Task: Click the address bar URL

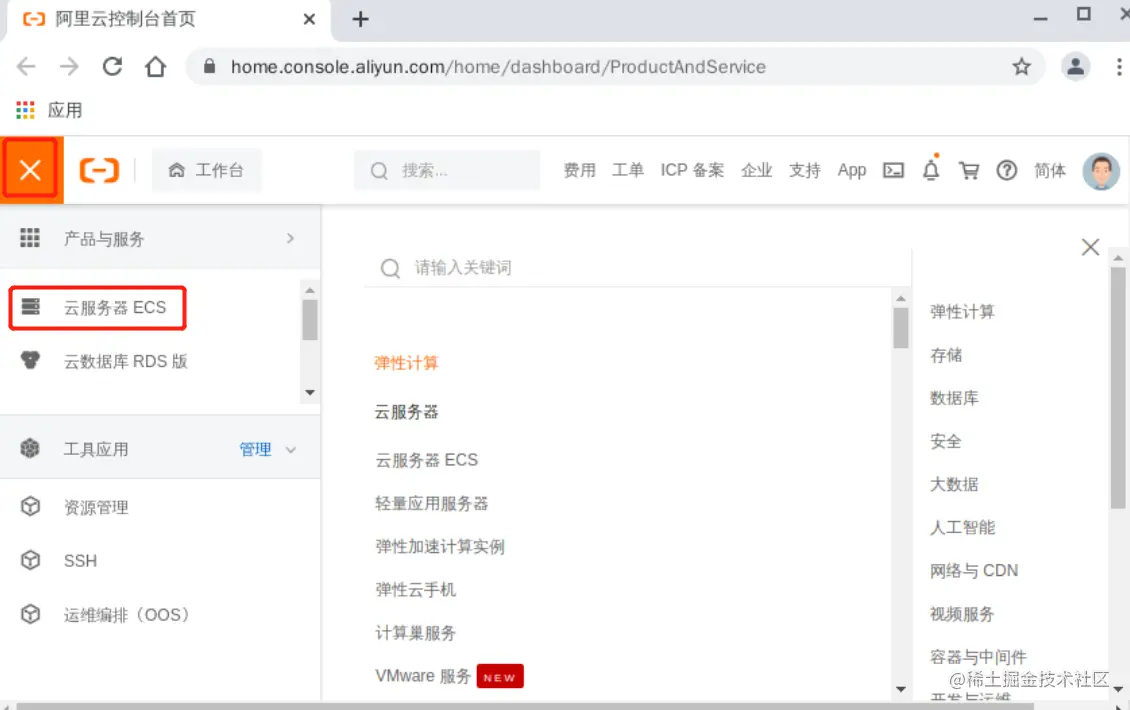Action: pos(498,67)
